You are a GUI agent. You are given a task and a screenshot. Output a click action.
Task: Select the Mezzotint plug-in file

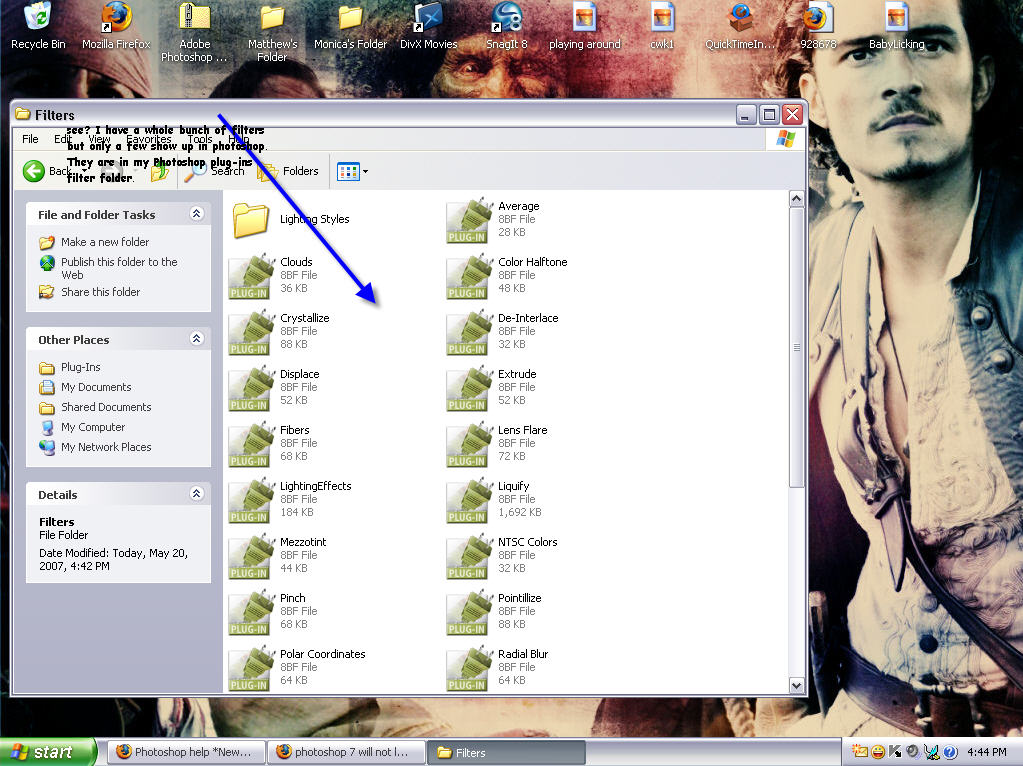(x=278, y=556)
